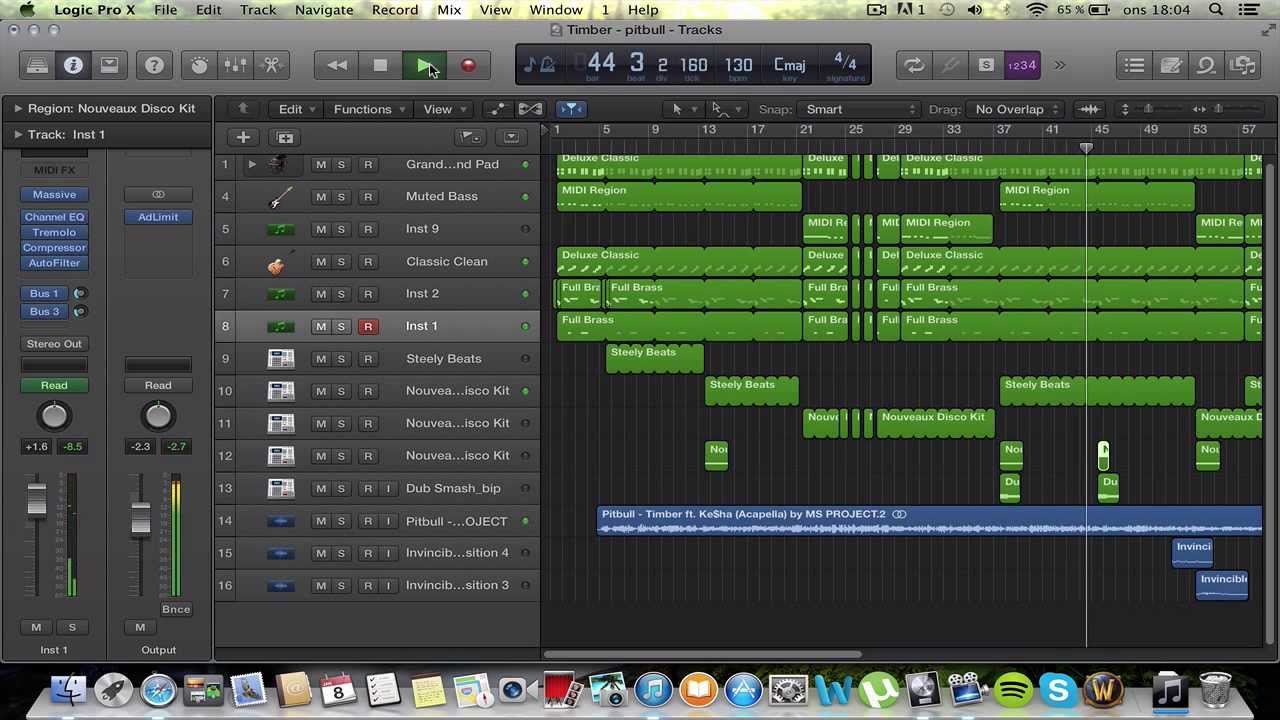Image resolution: width=1280 pixels, height=720 pixels.
Task: Open the Snap Smart dropdown
Action: [858, 109]
